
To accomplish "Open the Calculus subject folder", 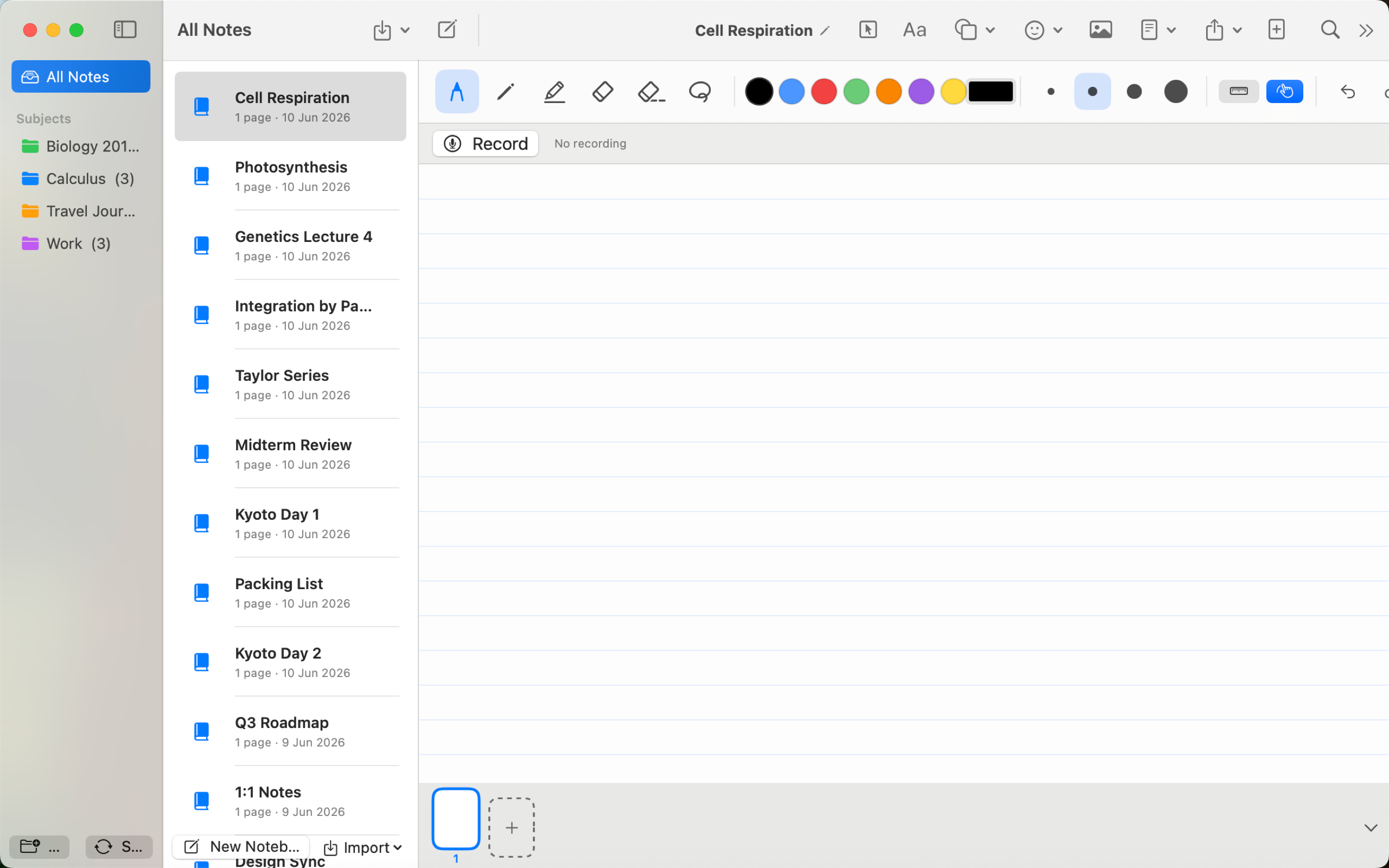I will pos(81,178).
